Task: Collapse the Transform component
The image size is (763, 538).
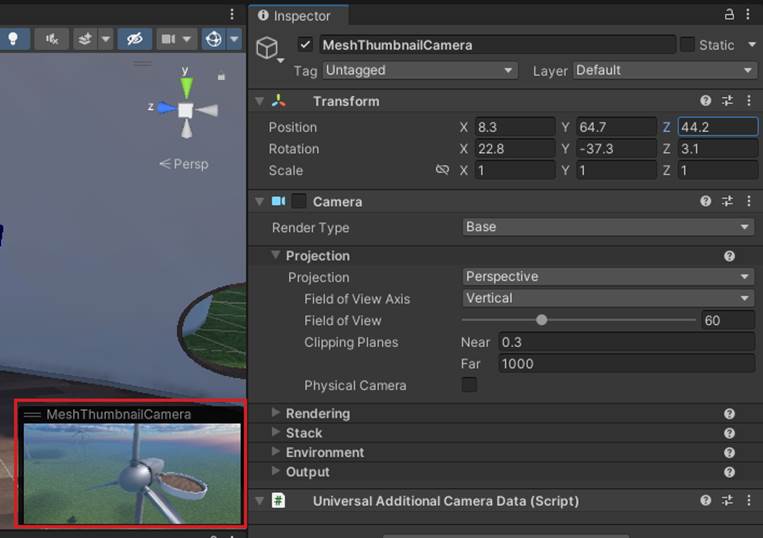Action: tap(260, 101)
